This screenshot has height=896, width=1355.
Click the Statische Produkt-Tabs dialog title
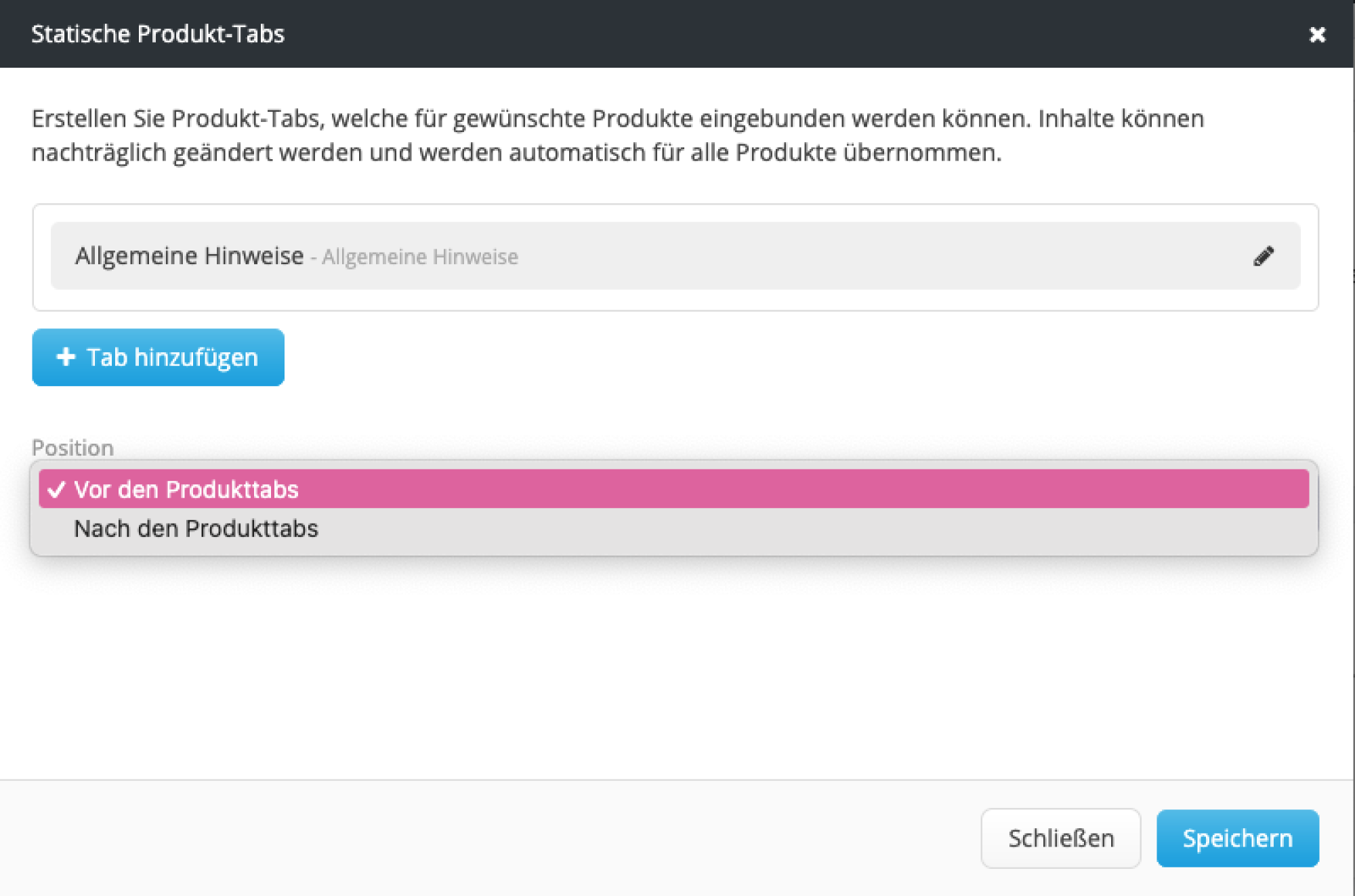159,33
